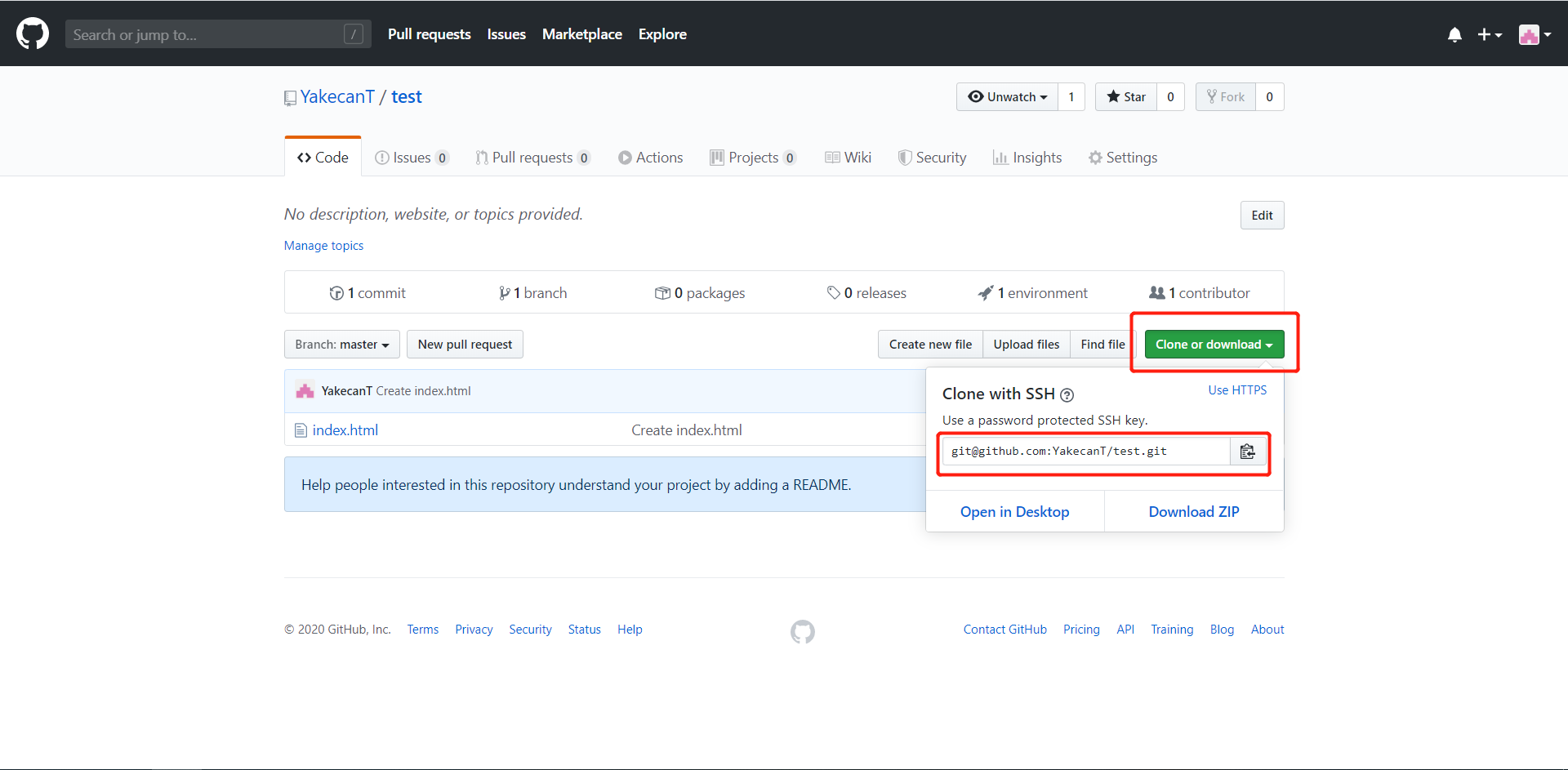1568x770 pixels.
Task: Open the Manage topics link
Action: click(323, 246)
